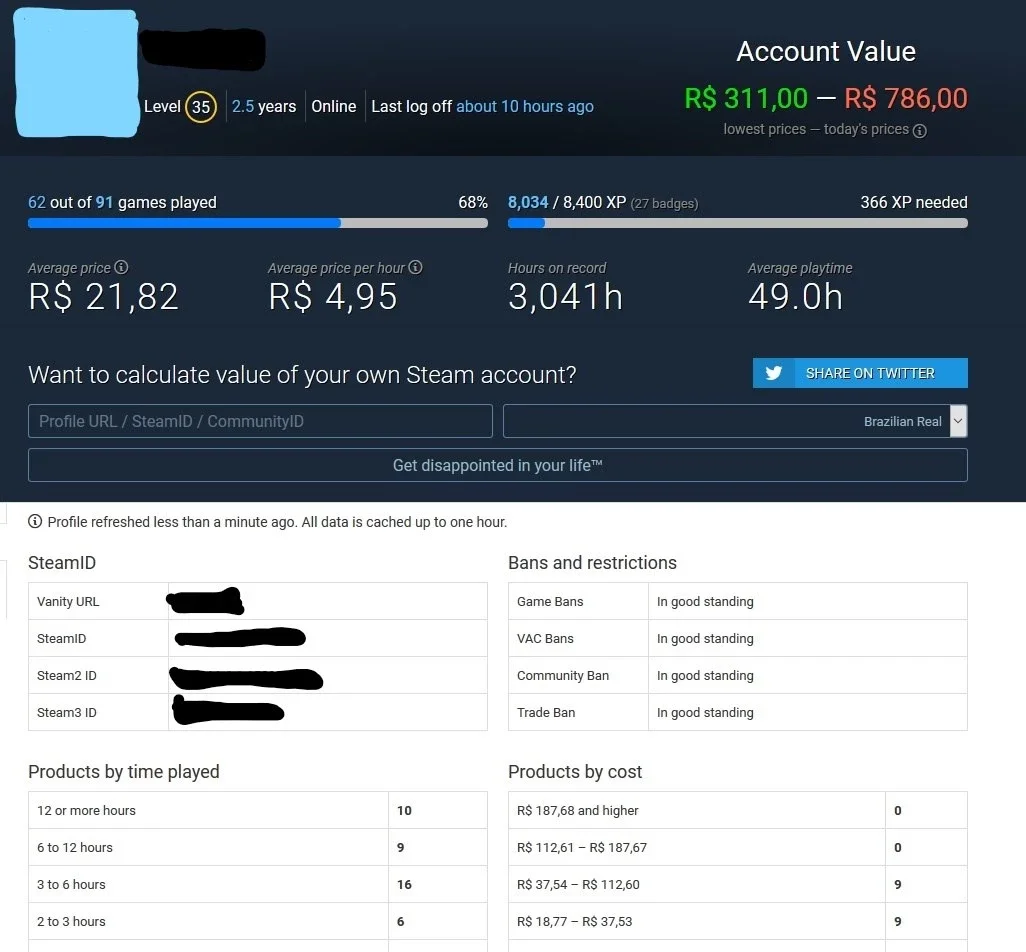Screen dimensions: 1026x952
Task: Click the info icon after today's prices
Action: click(919, 130)
